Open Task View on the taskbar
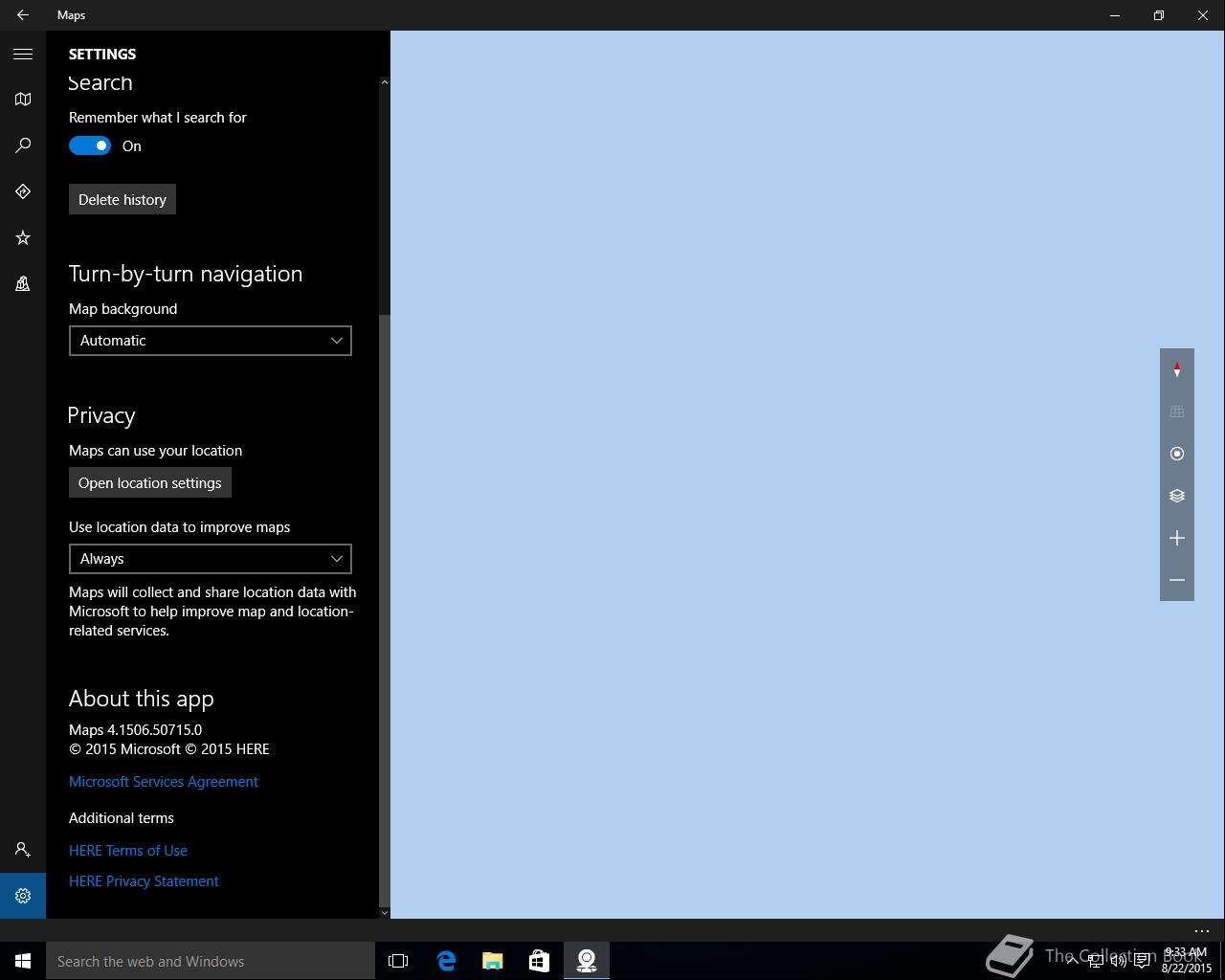Image resolution: width=1225 pixels, height=980 pixels. click(398, 961)
